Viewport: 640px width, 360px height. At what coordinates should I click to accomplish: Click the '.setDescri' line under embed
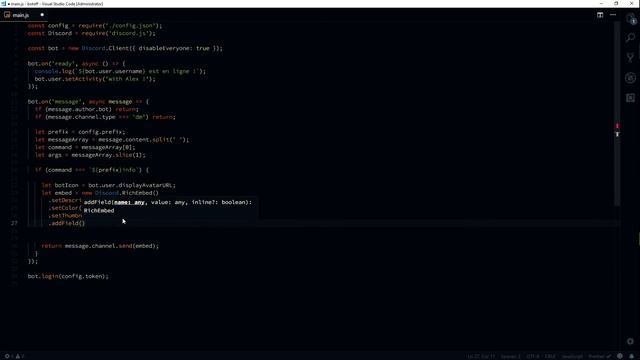click(65, 200)
